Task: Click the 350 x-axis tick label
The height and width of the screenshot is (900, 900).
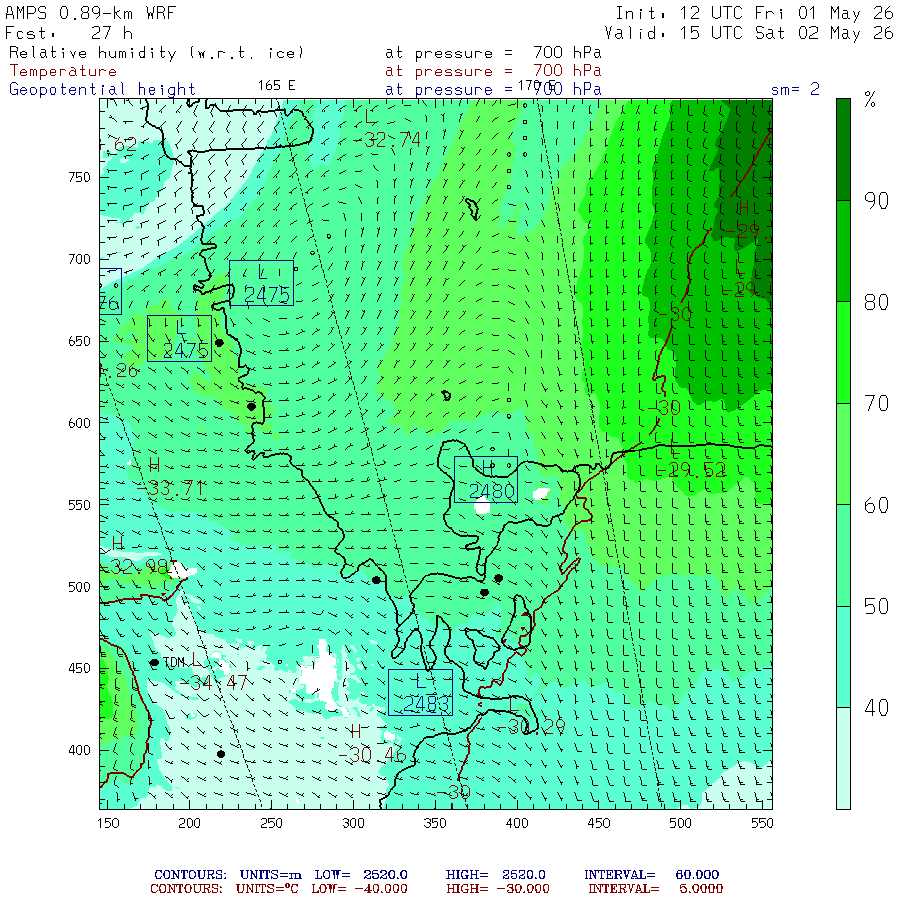Action: click(x=435, y=823)
